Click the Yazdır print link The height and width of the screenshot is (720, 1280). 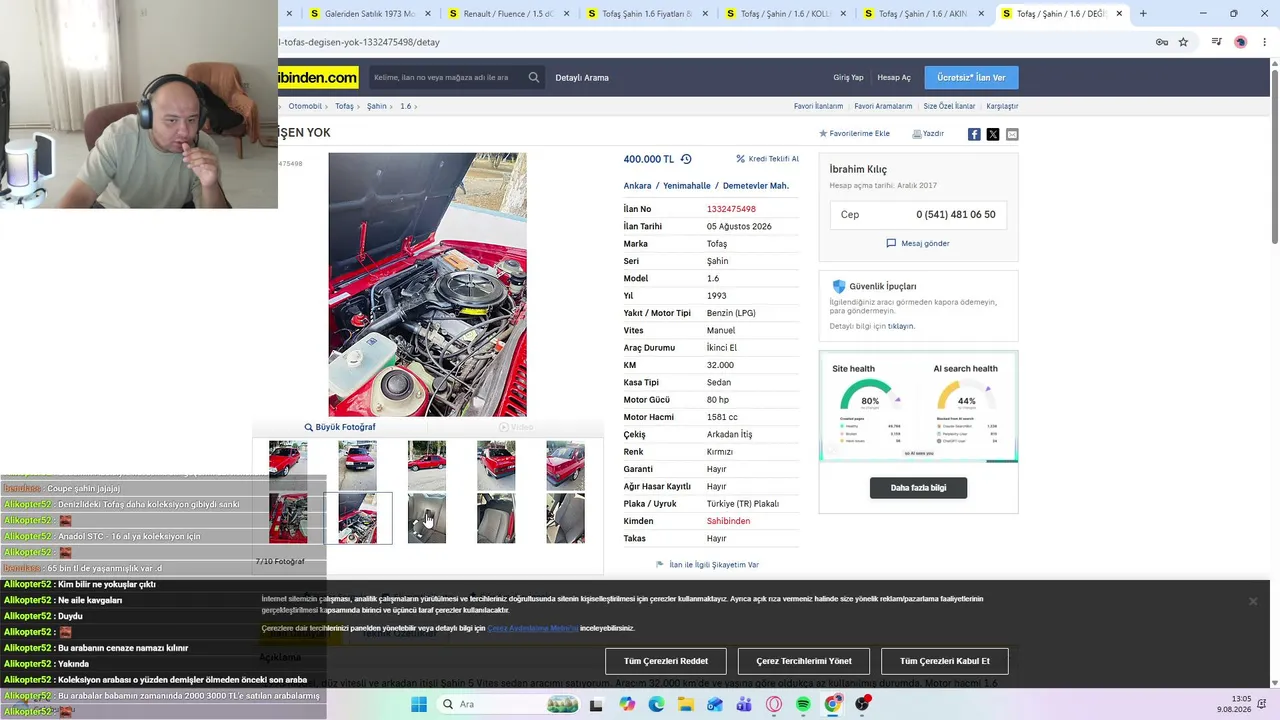pyautogui.click(x=928, y=134)
